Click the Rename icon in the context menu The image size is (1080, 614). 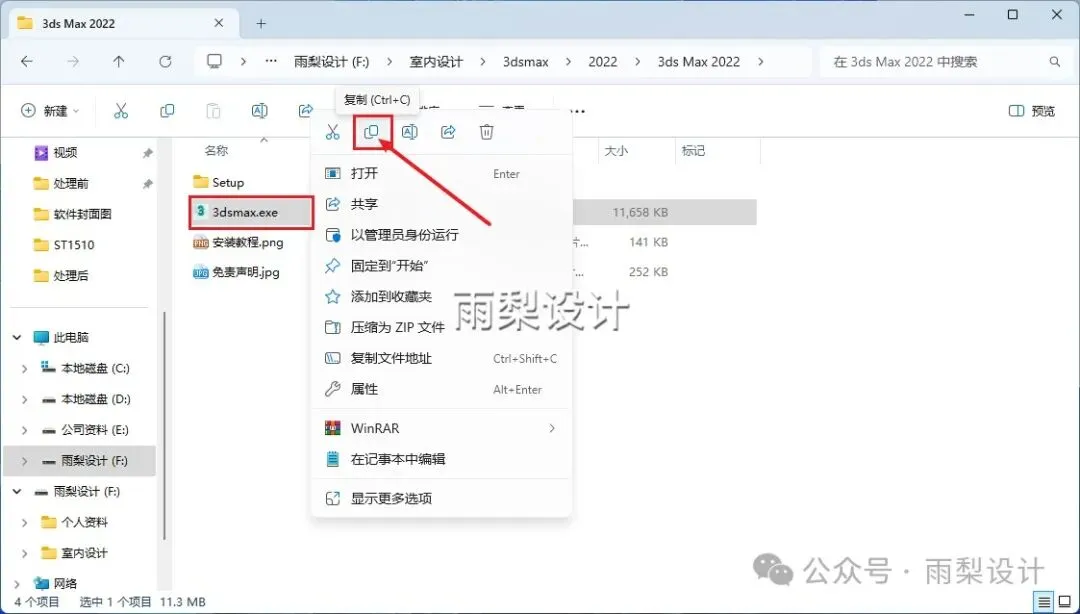(x=410, y=132)
